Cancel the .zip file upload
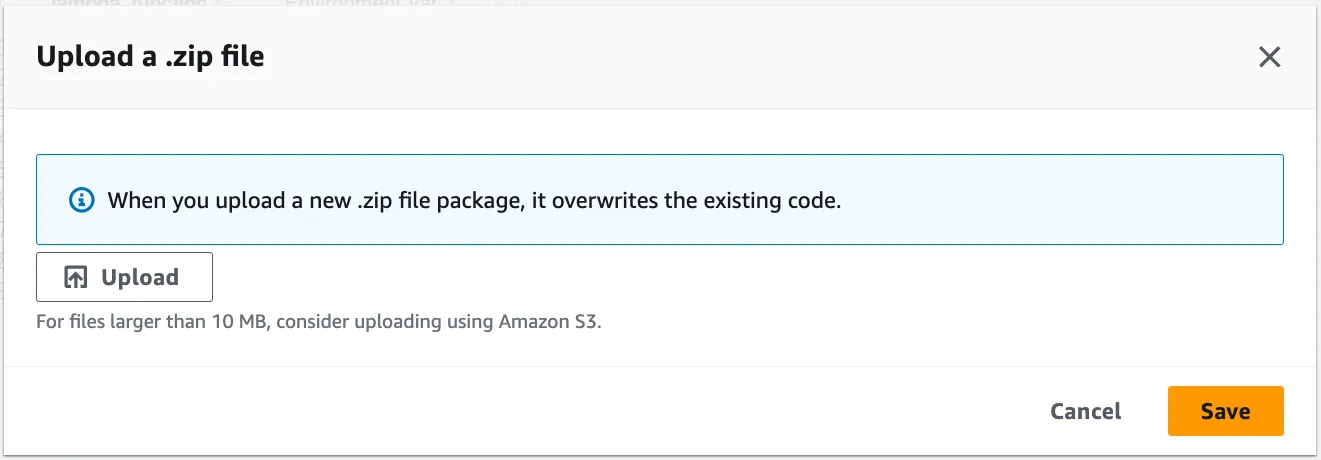Viewport: 1321px width, 460px height. (1085, 411)
